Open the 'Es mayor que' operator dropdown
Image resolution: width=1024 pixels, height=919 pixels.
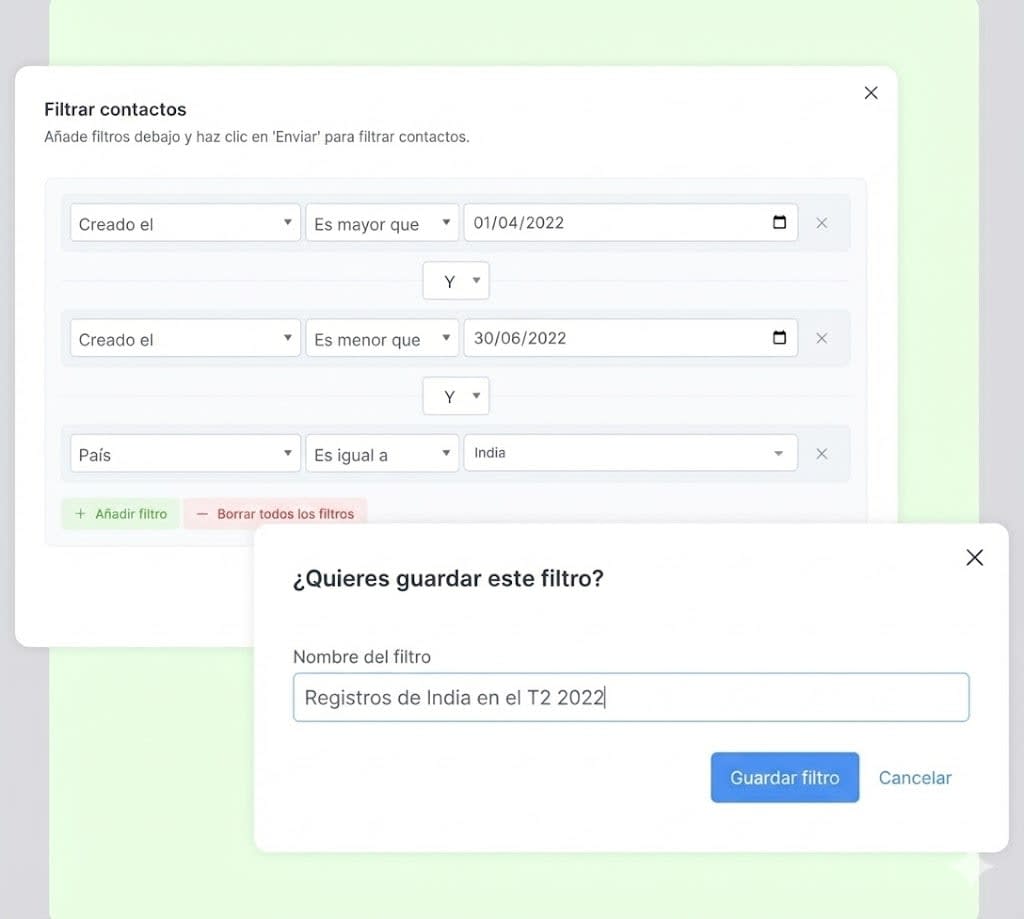[382, 223]
